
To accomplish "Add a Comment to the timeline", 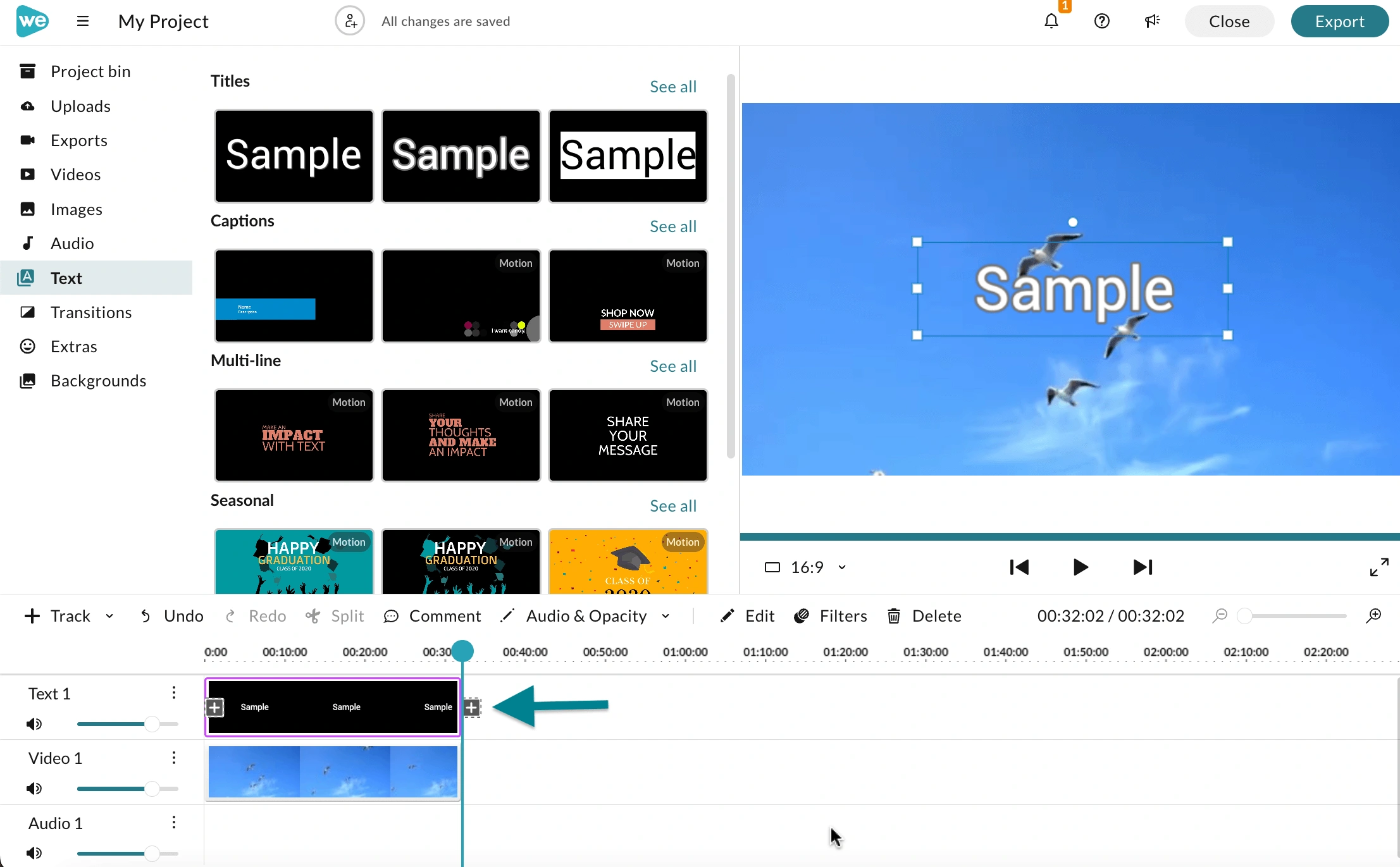I will click(x=432, y=616).
